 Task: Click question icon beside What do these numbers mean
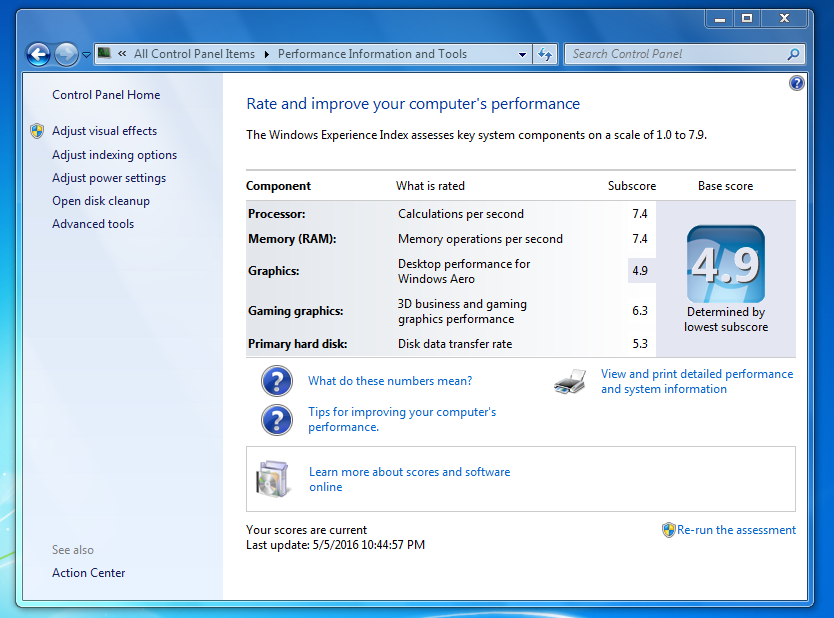(x=277, y=381)
